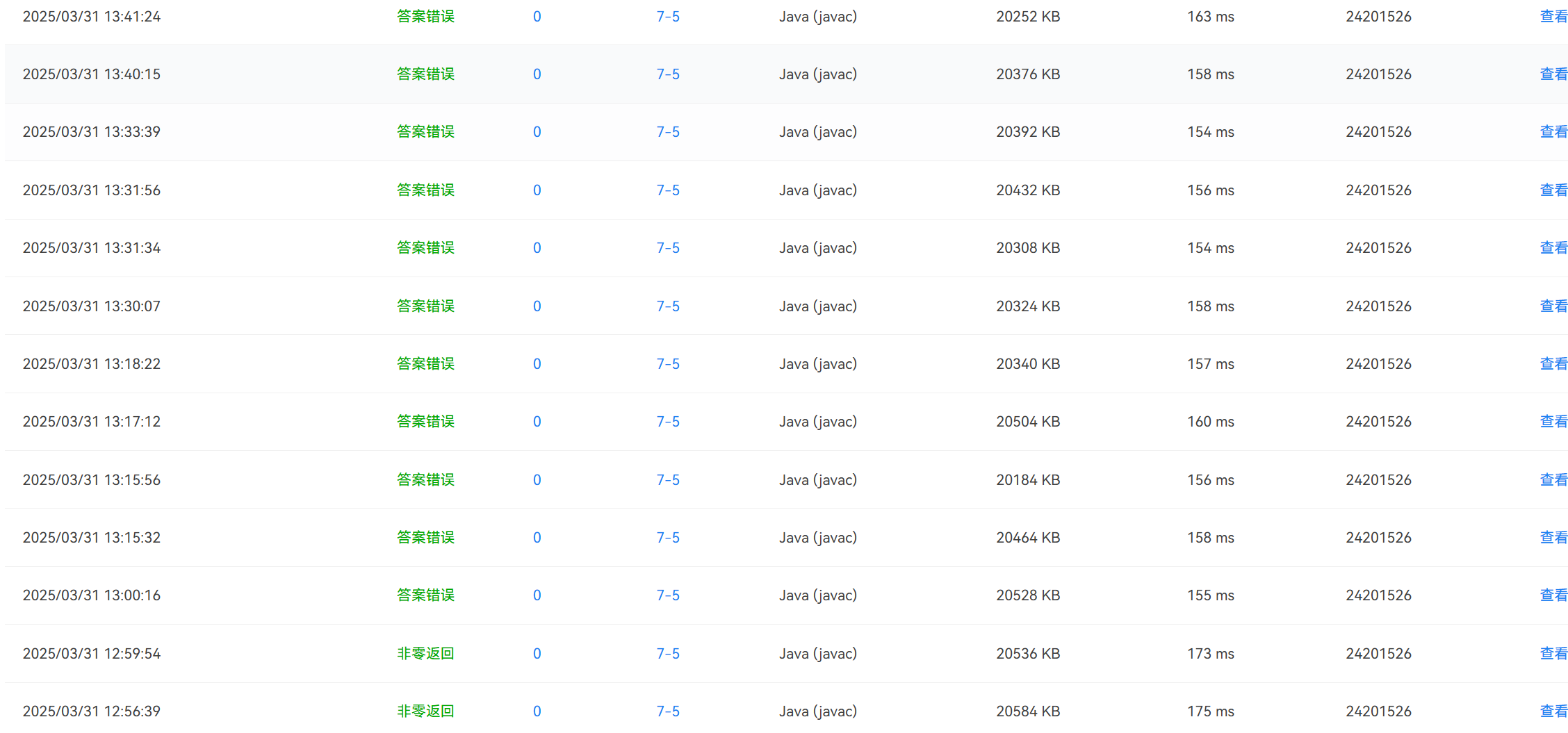Open 查看 for the 13:41:24 submission
Viewport: 1568px width, 733px height.
tap(1553, 17)
